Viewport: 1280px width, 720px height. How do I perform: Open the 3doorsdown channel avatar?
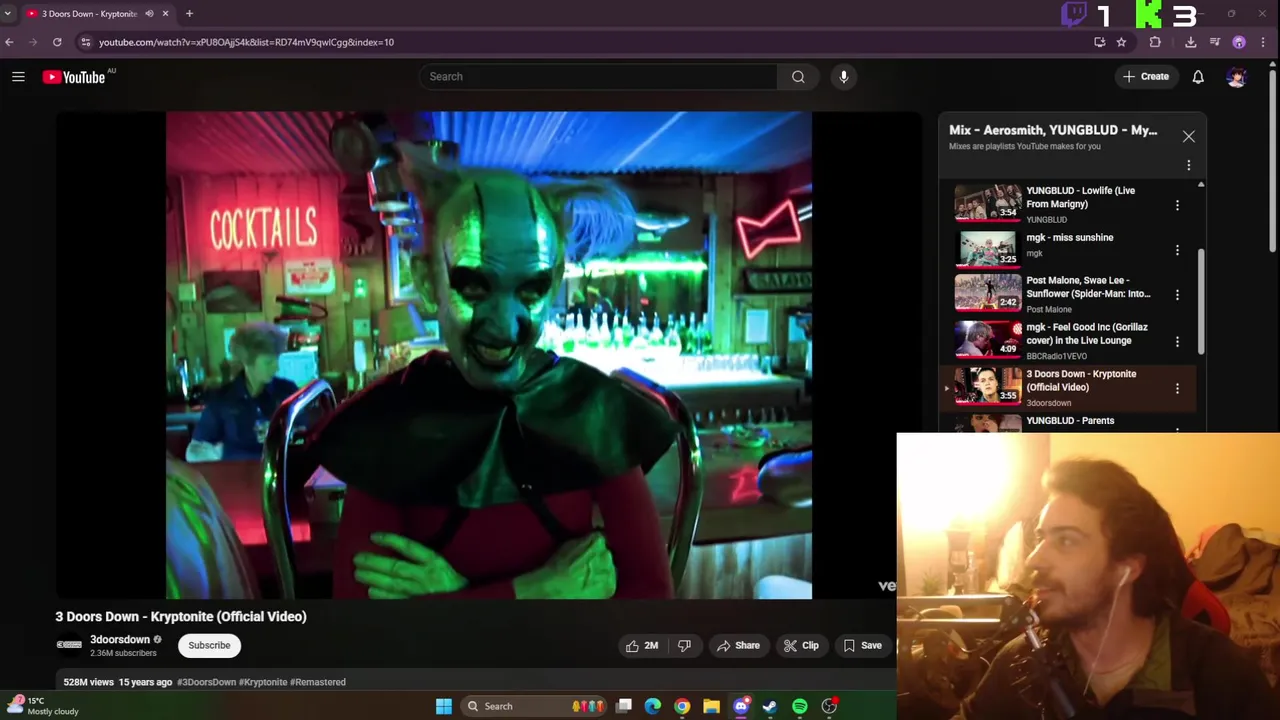69,645
